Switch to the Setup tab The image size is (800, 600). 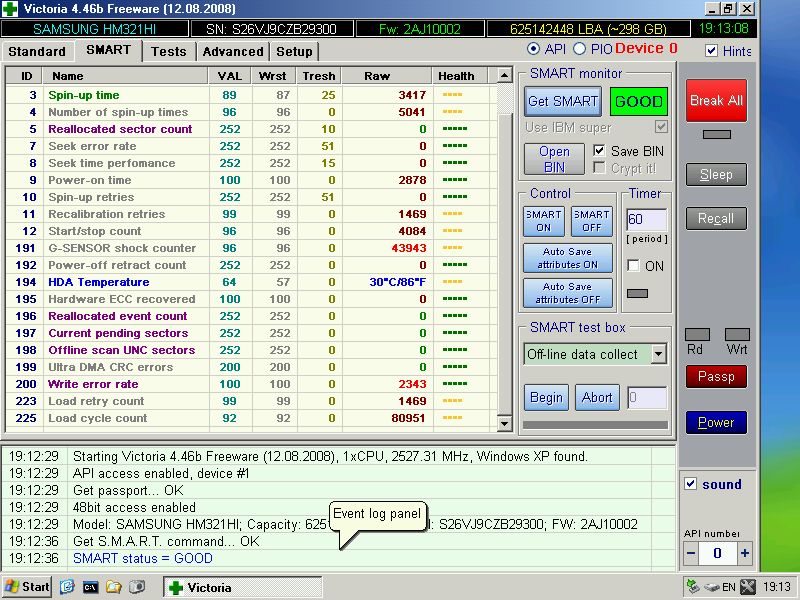click(x=294, y=52)
